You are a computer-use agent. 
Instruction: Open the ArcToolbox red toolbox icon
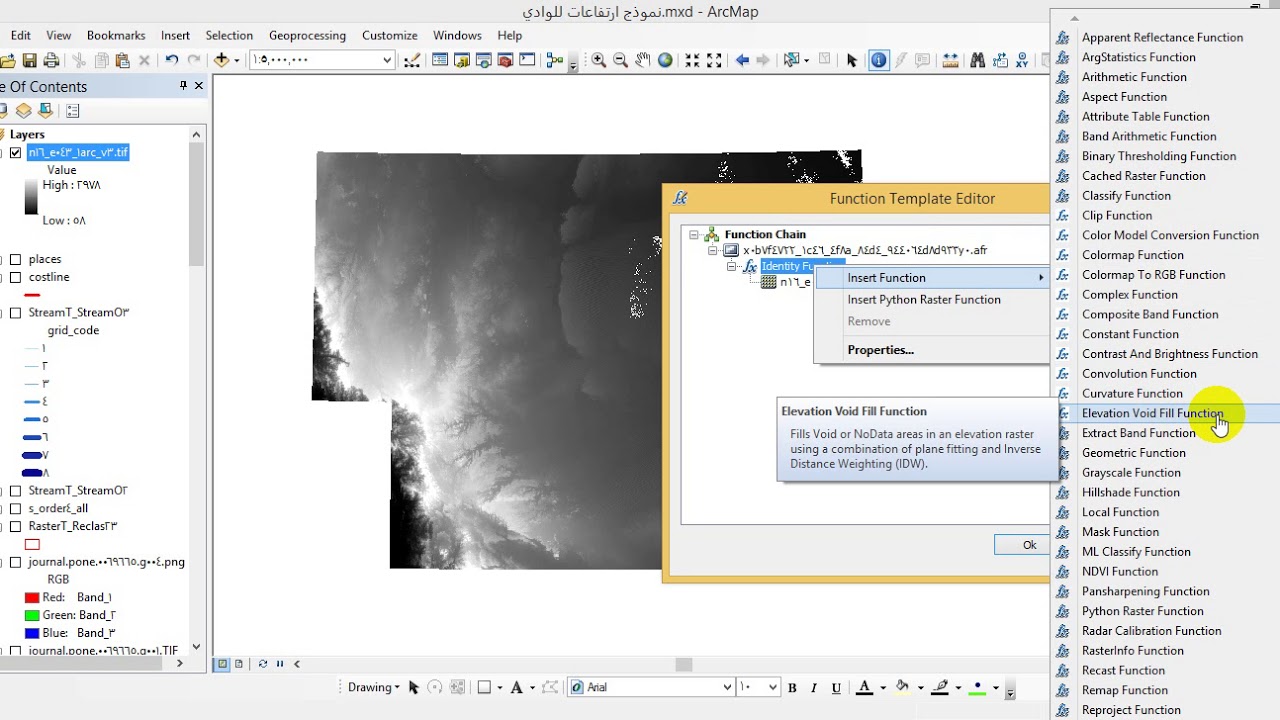point(505,60)
